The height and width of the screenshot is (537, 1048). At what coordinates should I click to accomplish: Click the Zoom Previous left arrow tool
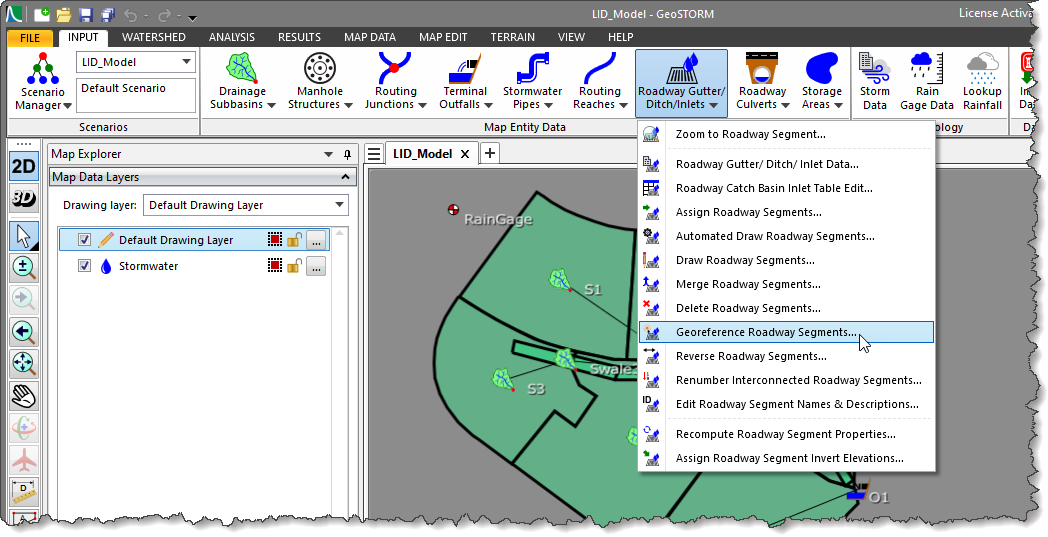click(23, 331)
